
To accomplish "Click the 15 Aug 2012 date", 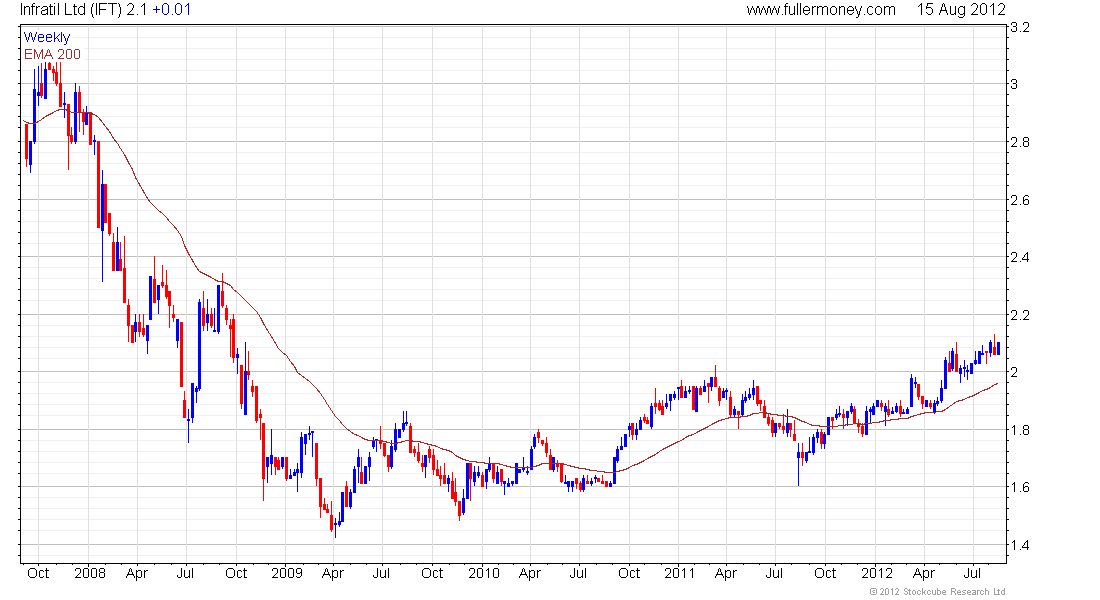I will click(961, 10).
